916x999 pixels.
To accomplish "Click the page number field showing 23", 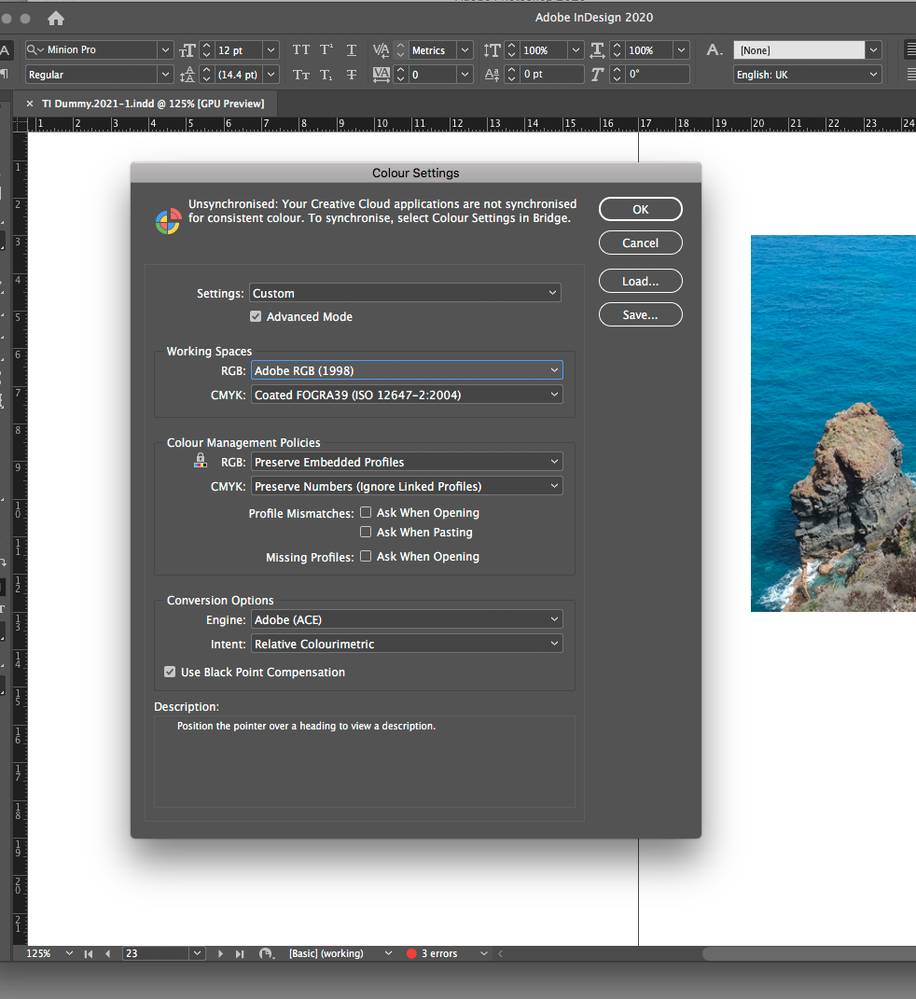I will click(157, 954).
